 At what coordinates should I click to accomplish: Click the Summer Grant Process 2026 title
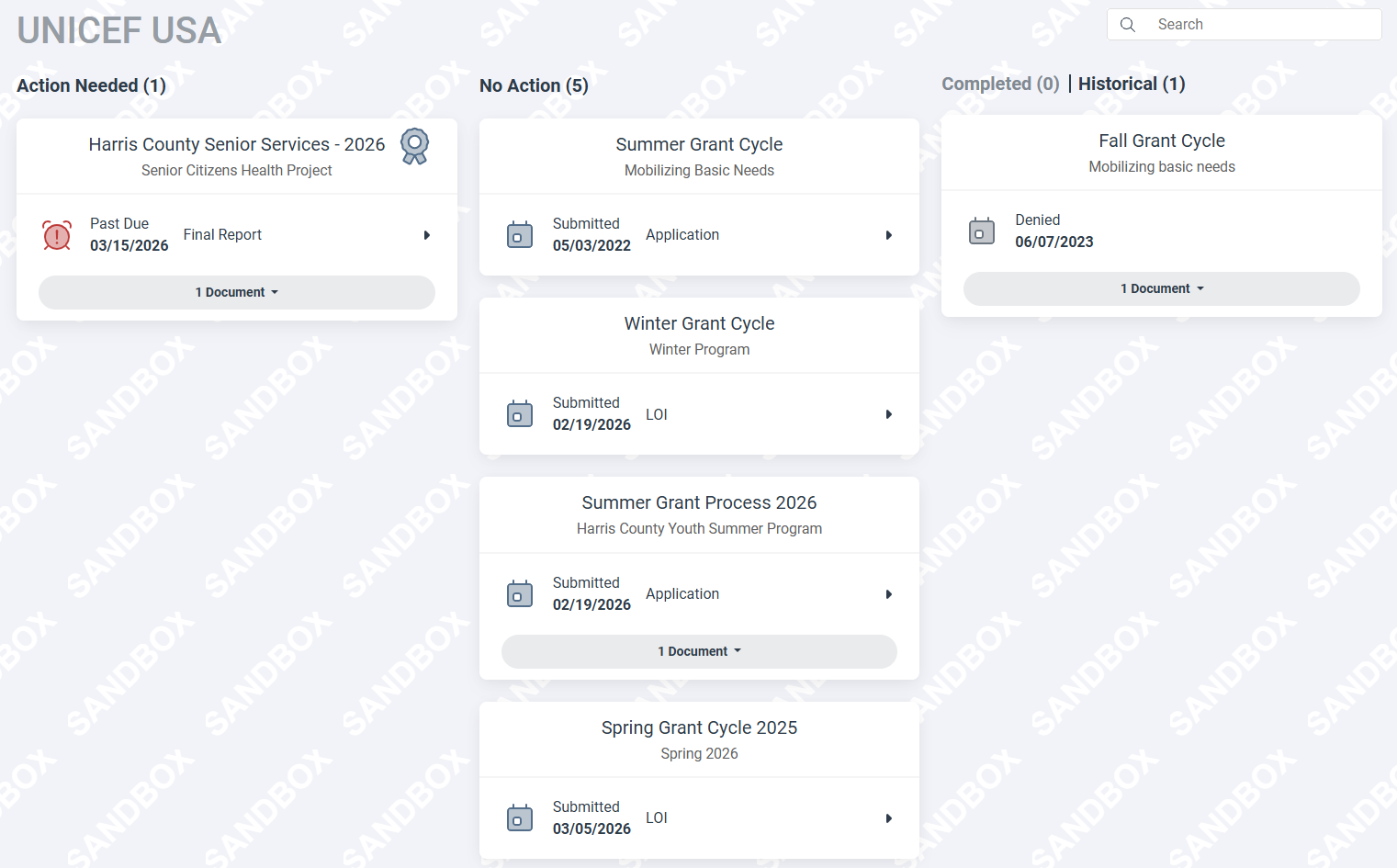(x=699, y=502)
